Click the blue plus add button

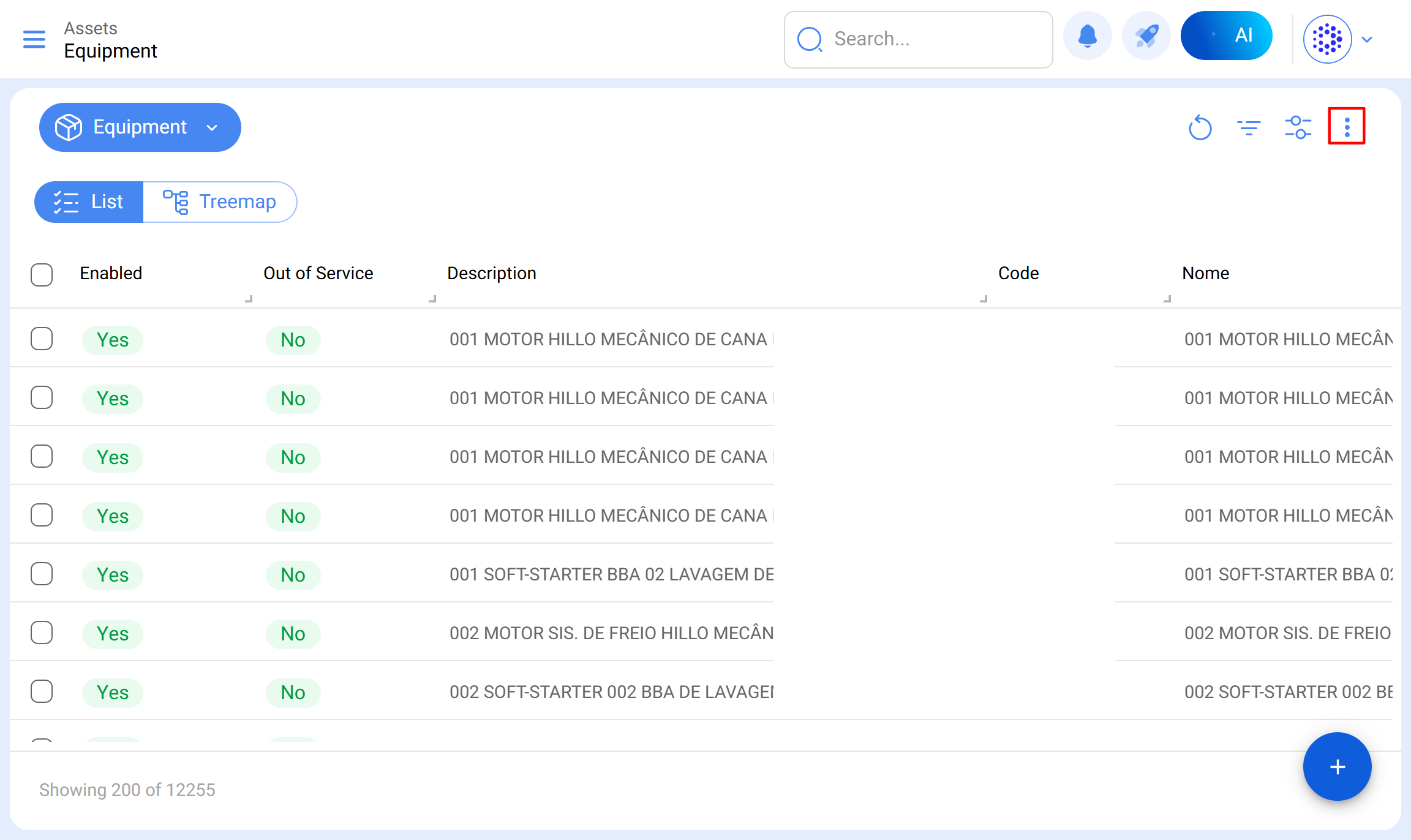pos(1337,767)
